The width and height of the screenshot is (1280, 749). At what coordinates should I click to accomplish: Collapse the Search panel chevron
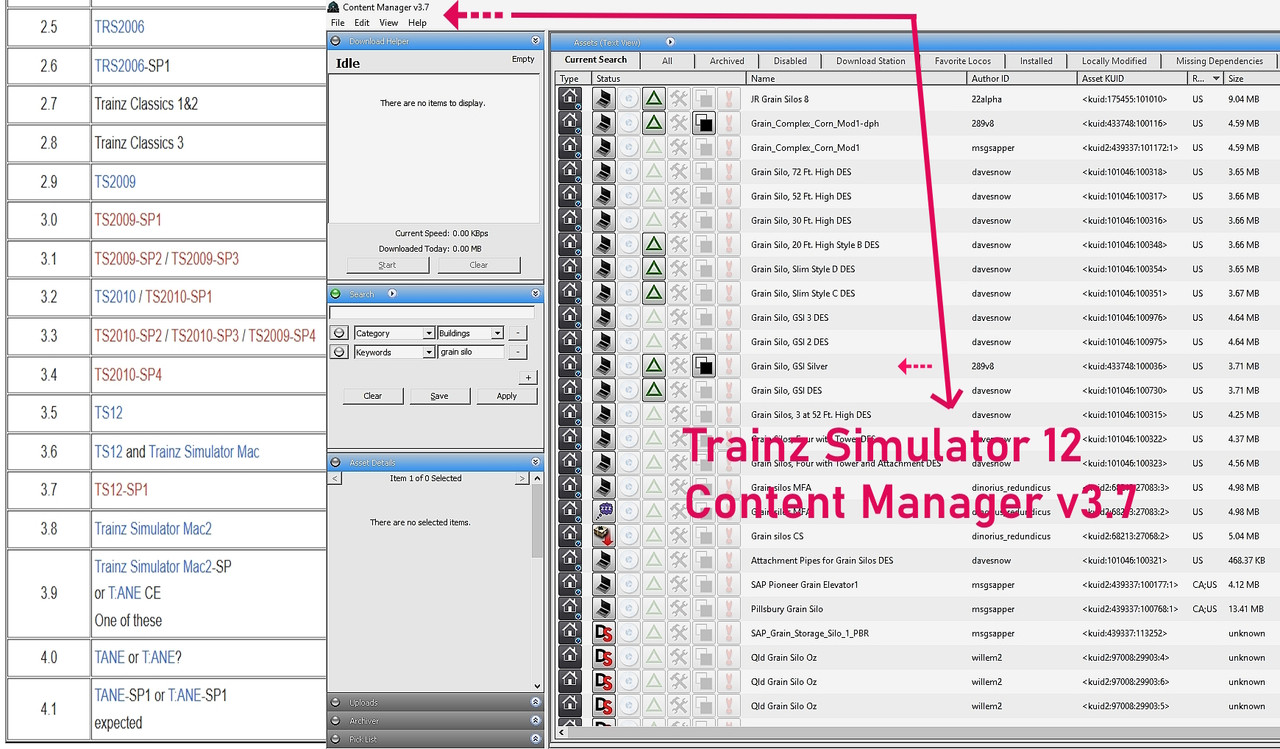[536, 294]
